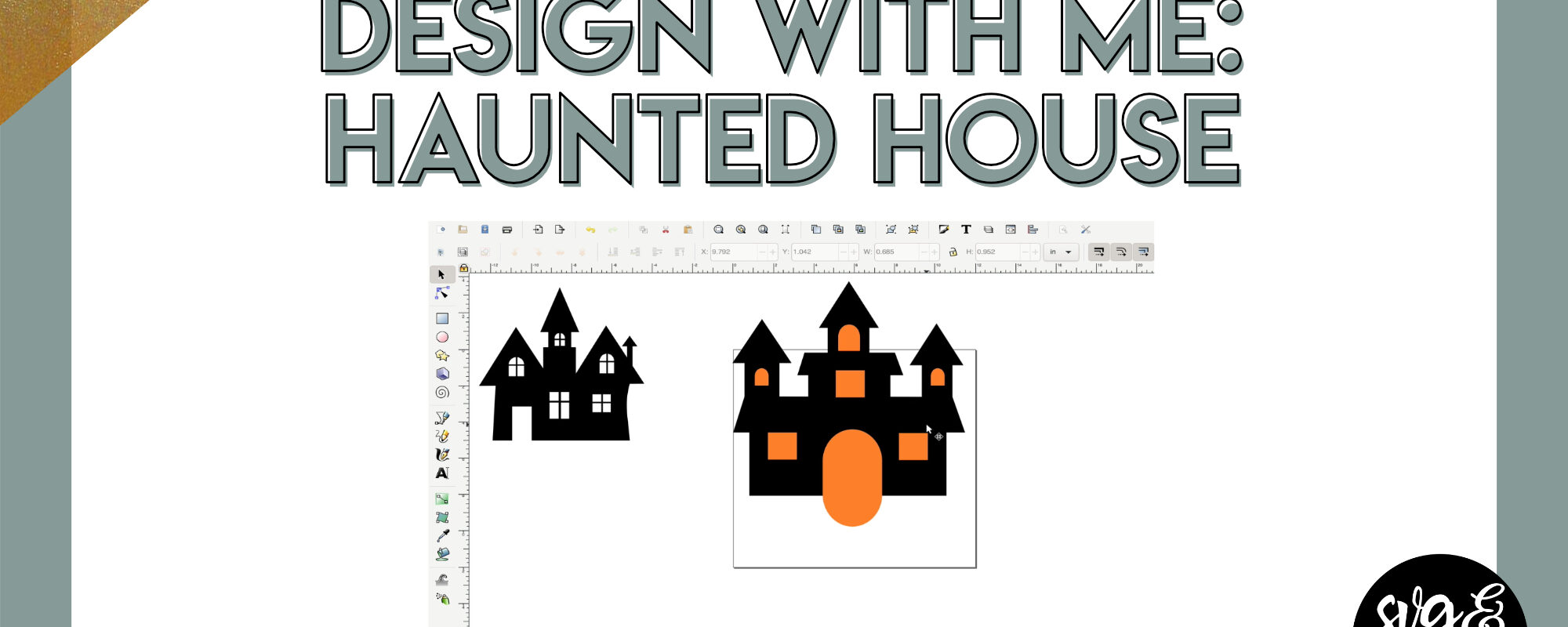Image resolution: width=1568 pixels, height=627 pixels.
Task: Toggle width-height ratio lock
Action: point(953,252)
